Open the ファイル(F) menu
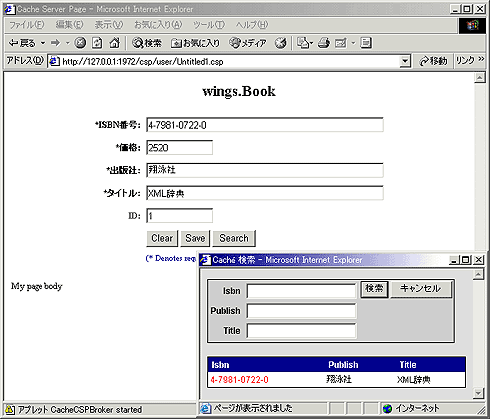Viewport: 490px width, 419px height. point(26,25)
